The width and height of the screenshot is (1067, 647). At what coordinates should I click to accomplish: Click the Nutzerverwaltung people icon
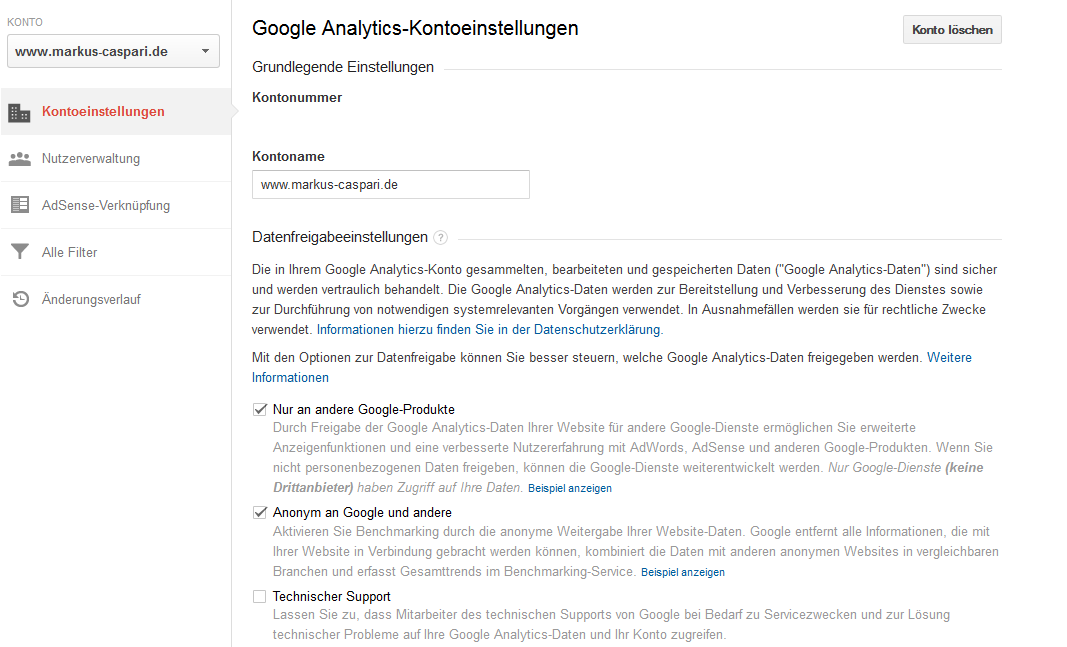(x=19, y=158)
